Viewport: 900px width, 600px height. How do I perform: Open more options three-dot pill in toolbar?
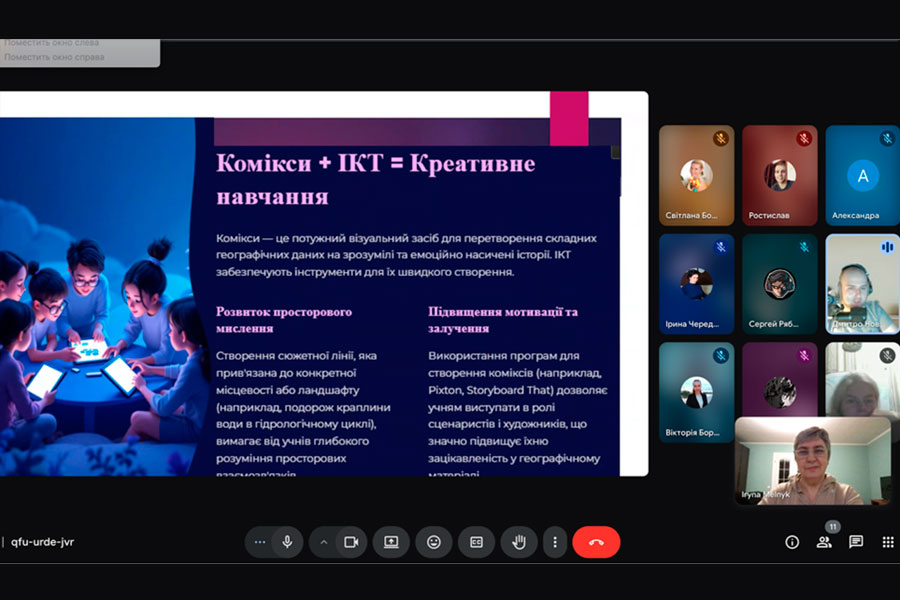coord(259,542)
